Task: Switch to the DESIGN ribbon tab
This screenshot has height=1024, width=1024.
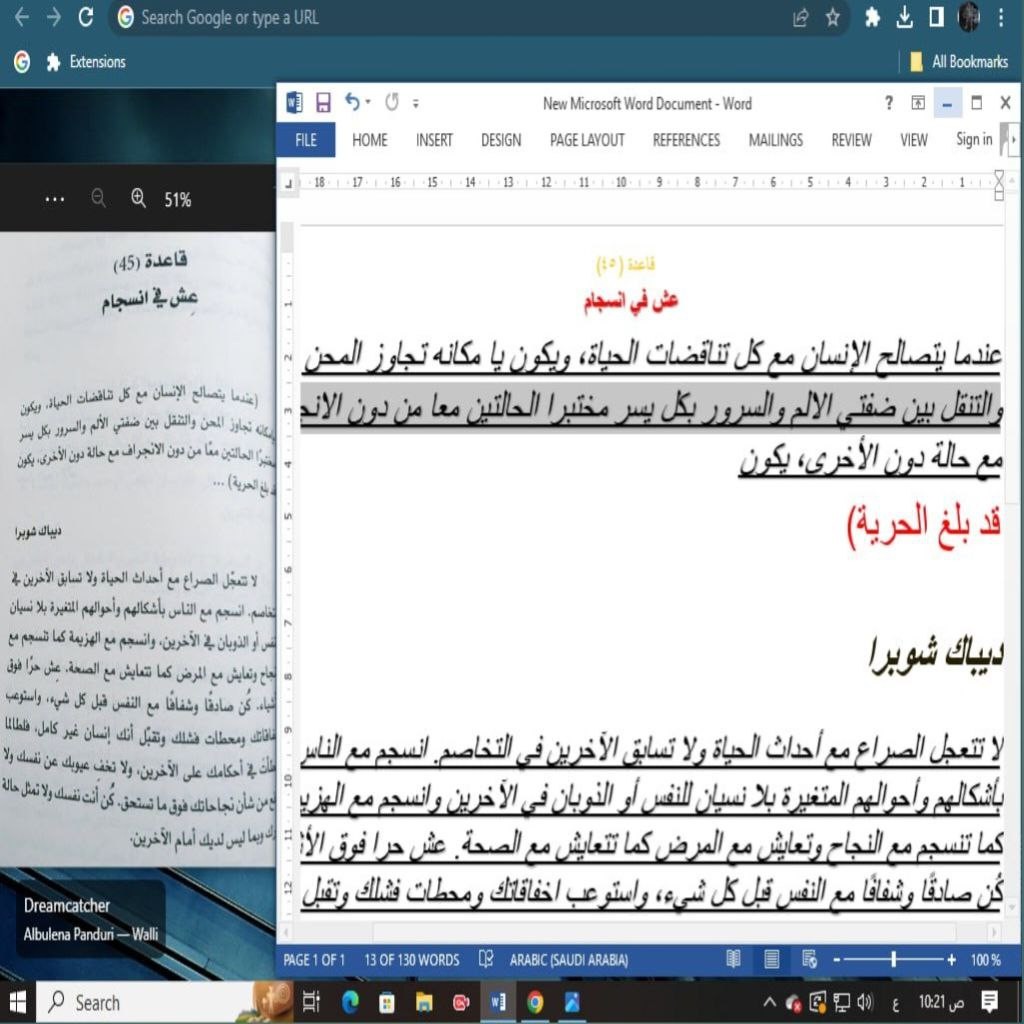Action: pyautogui.click(x=501, y=140)
